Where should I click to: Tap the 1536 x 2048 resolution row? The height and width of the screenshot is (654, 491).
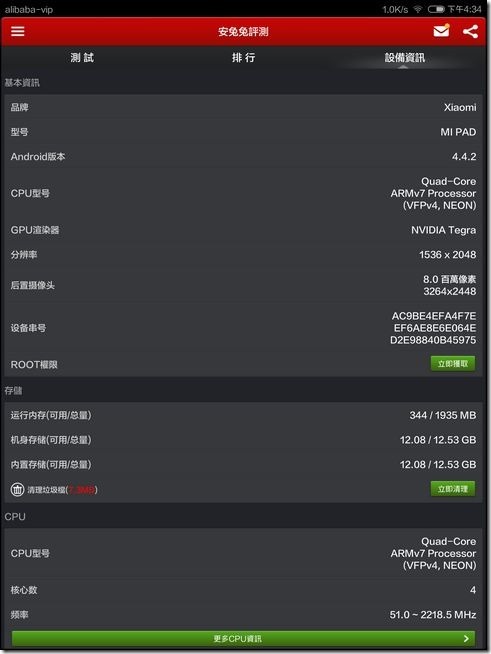click(x=244, y=254)
